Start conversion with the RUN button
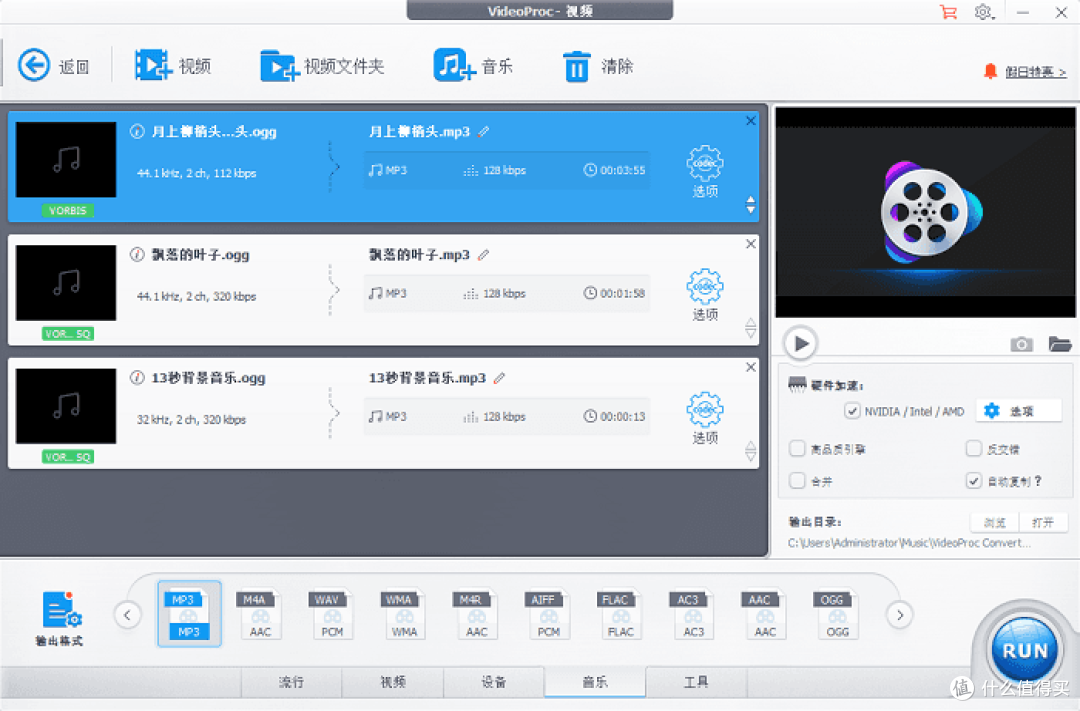The height and width of the screenshot is (711, 1080). coord(1024,650)
